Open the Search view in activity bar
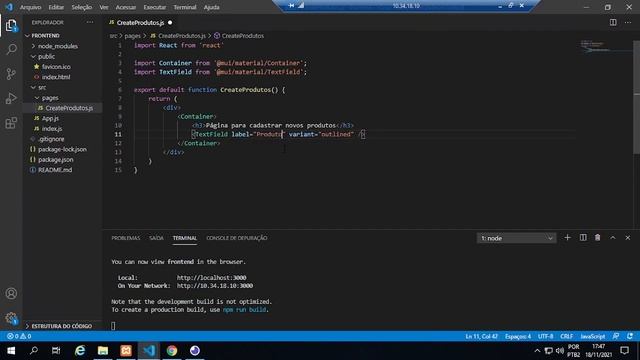 point(11,49)
